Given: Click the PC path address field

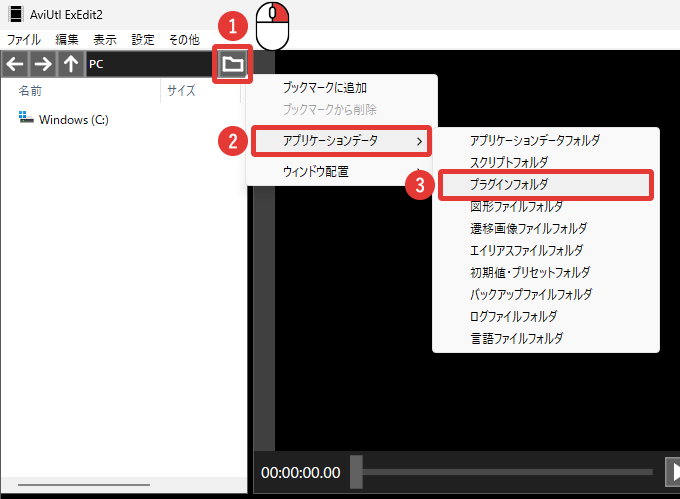Looking at the screenshot, I should [x=150, y=64].
